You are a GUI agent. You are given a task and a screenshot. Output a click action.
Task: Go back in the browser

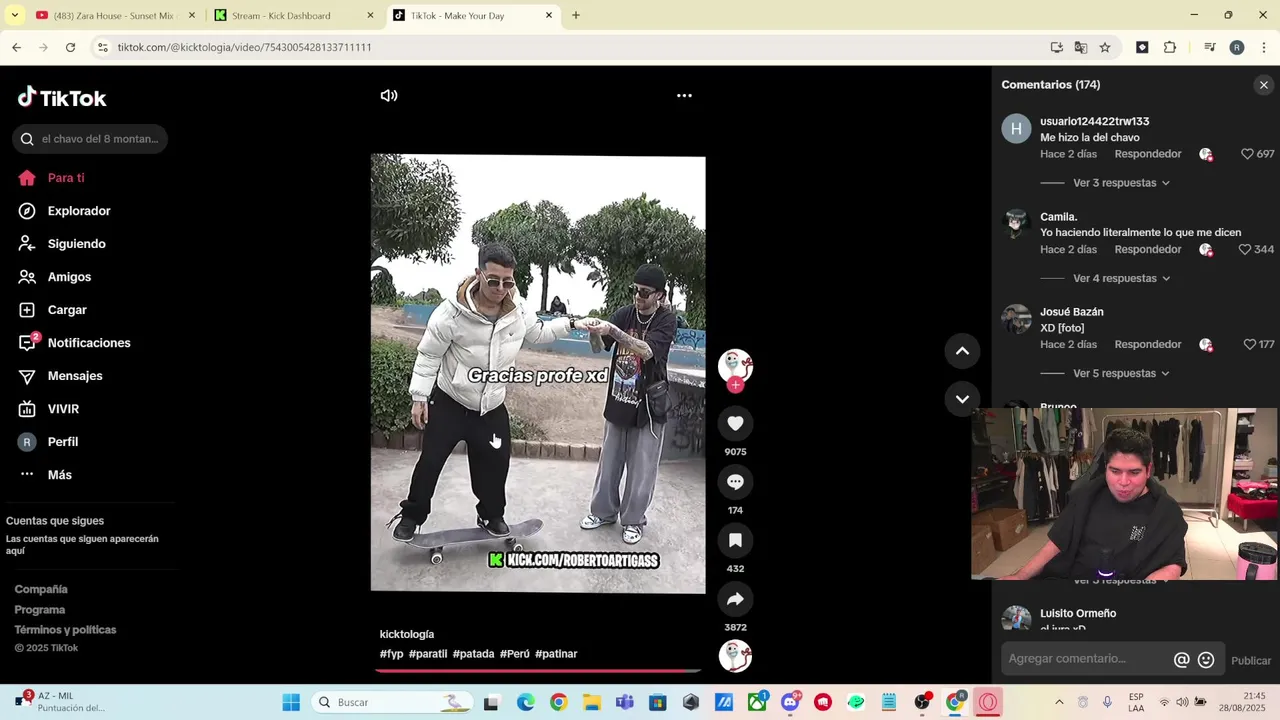coord(17,47)
